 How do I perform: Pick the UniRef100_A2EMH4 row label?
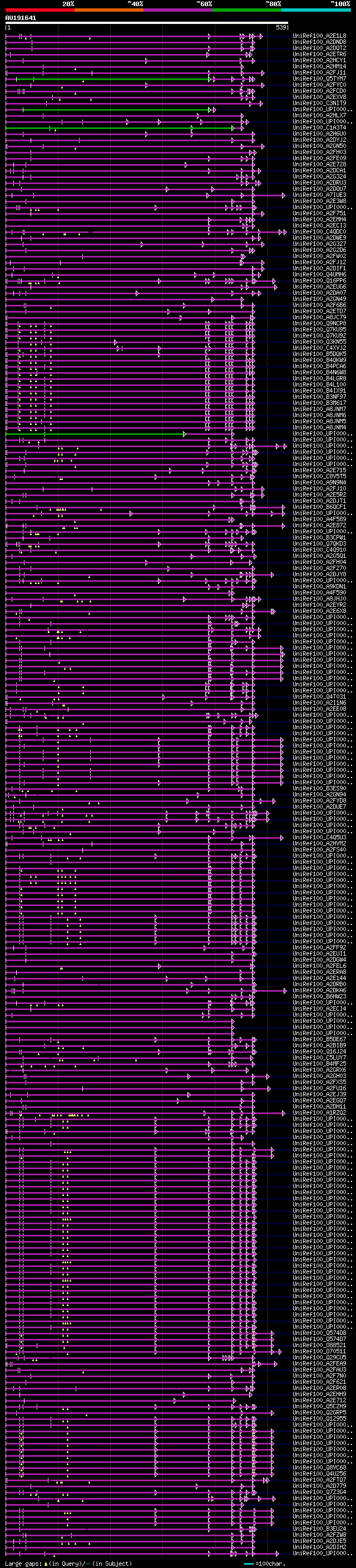tap(319, 219)
